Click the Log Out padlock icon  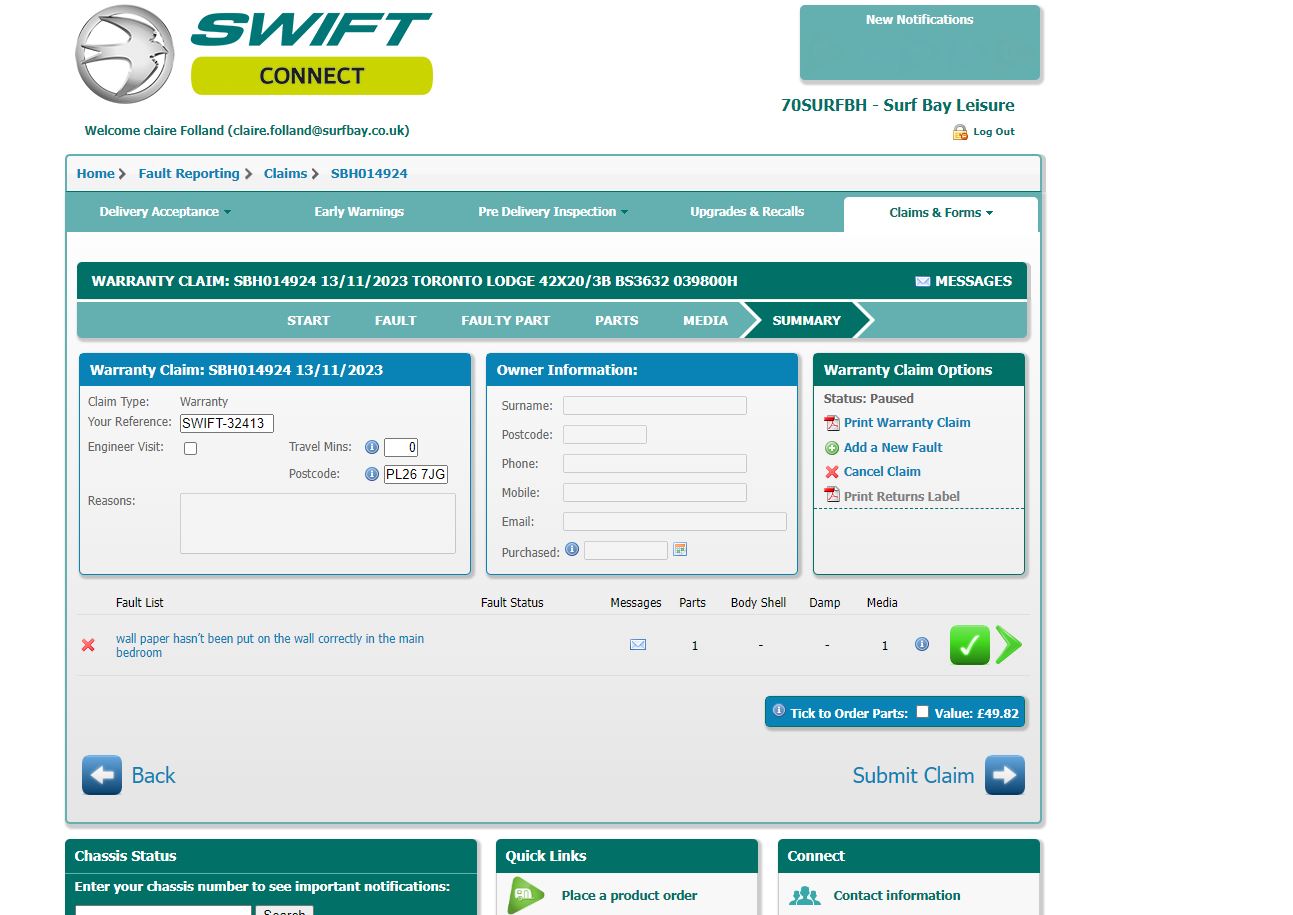pos(960,132)
